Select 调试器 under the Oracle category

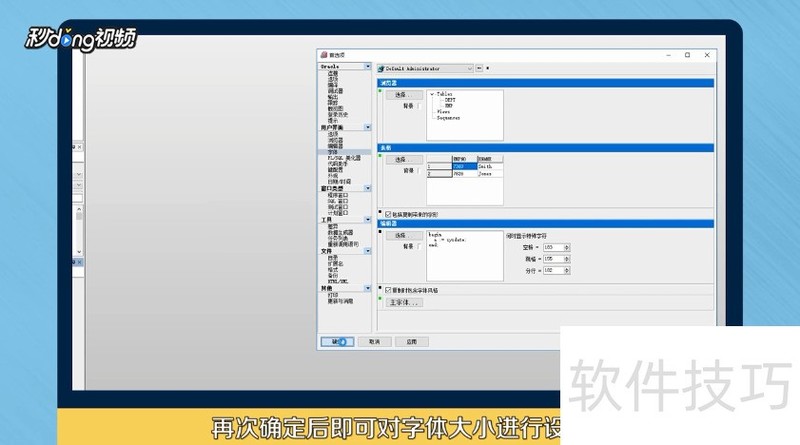point(335,91)
